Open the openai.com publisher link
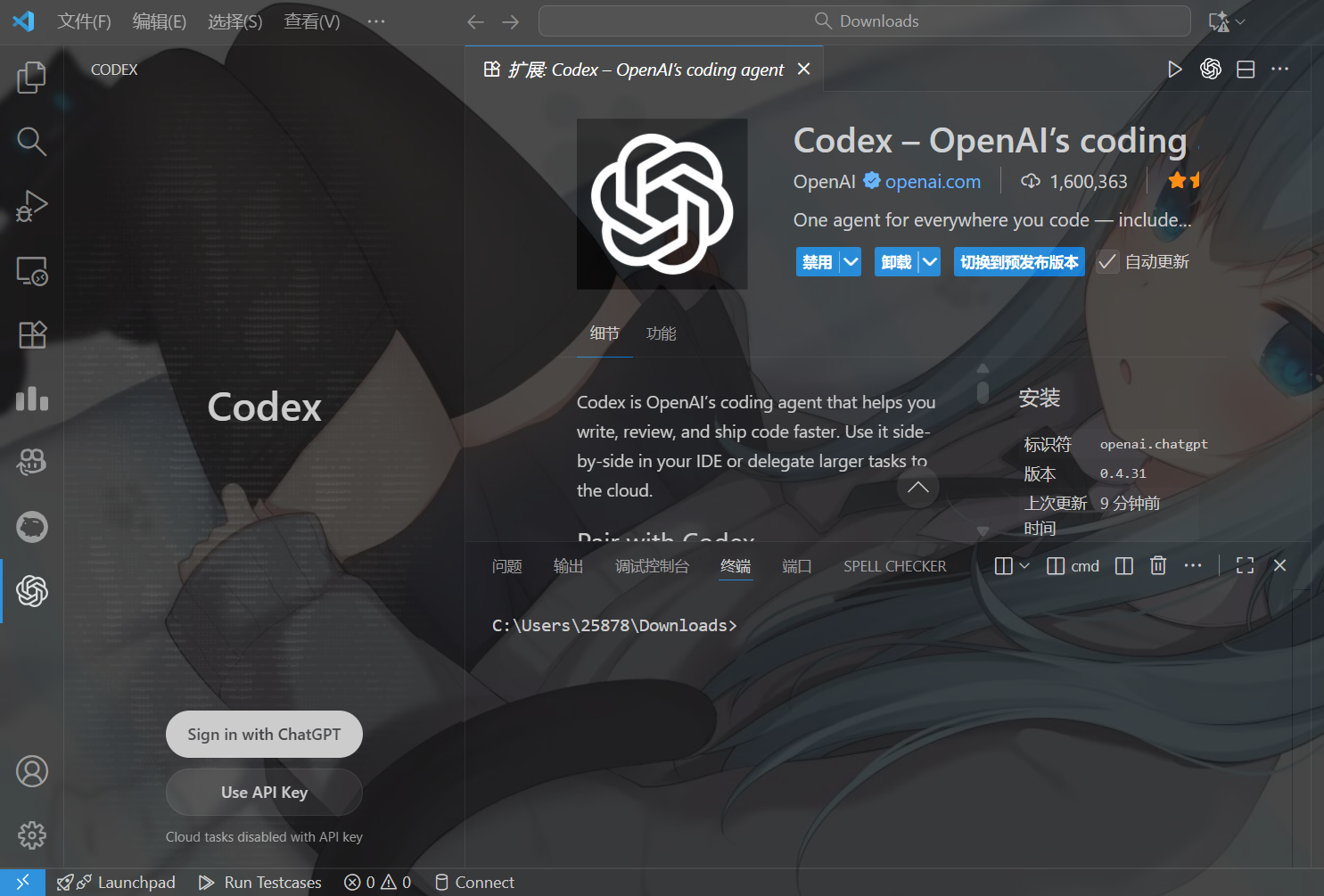 [933, 181]
